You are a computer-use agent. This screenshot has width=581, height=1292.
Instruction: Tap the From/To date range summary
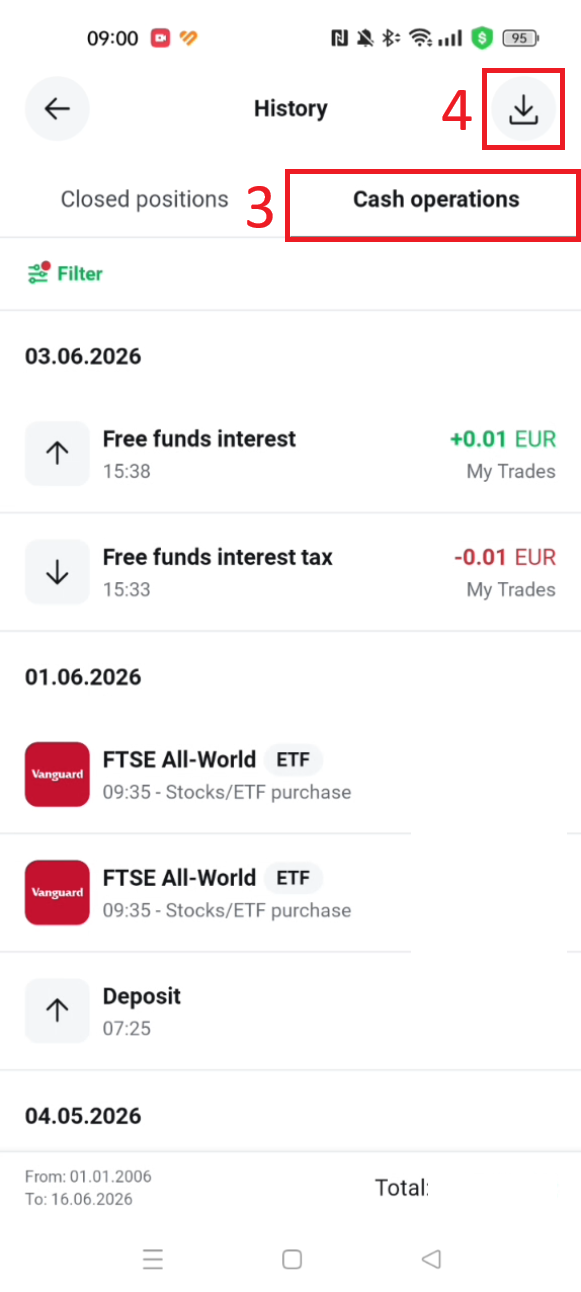pos(88,1188)
